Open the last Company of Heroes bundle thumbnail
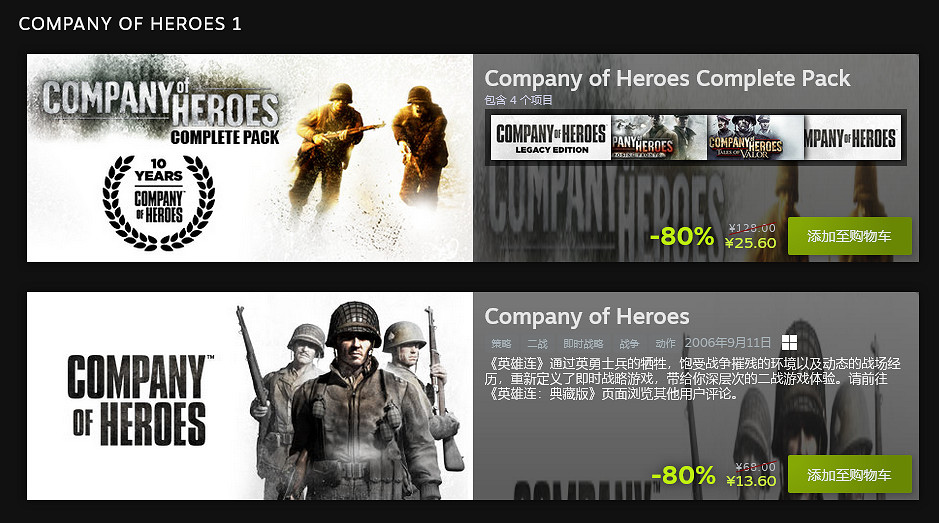The image size is (939, 523). [x=852, y=137]
